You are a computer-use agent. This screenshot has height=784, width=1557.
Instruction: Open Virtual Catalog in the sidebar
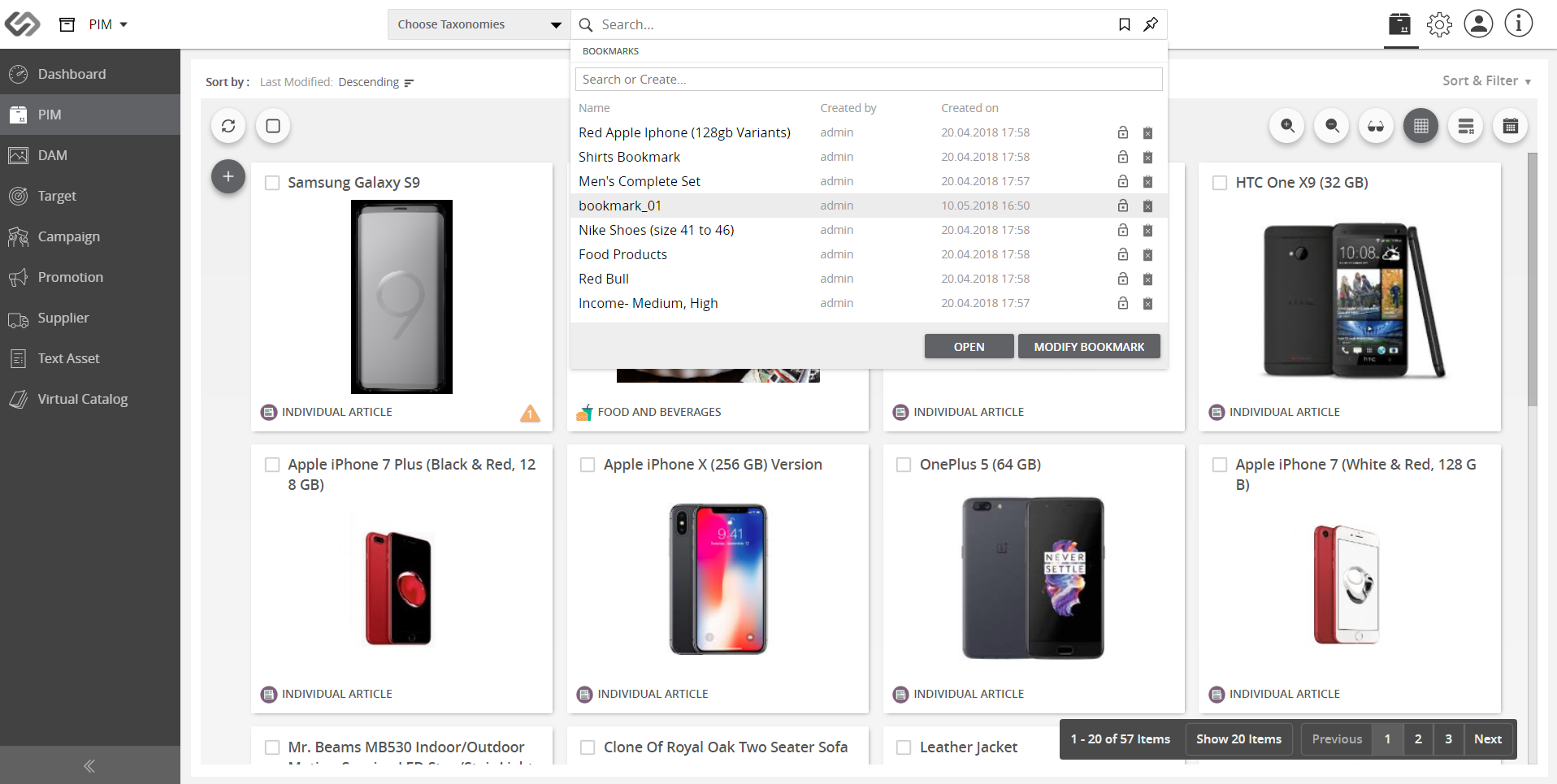click(x=90, y=399)
